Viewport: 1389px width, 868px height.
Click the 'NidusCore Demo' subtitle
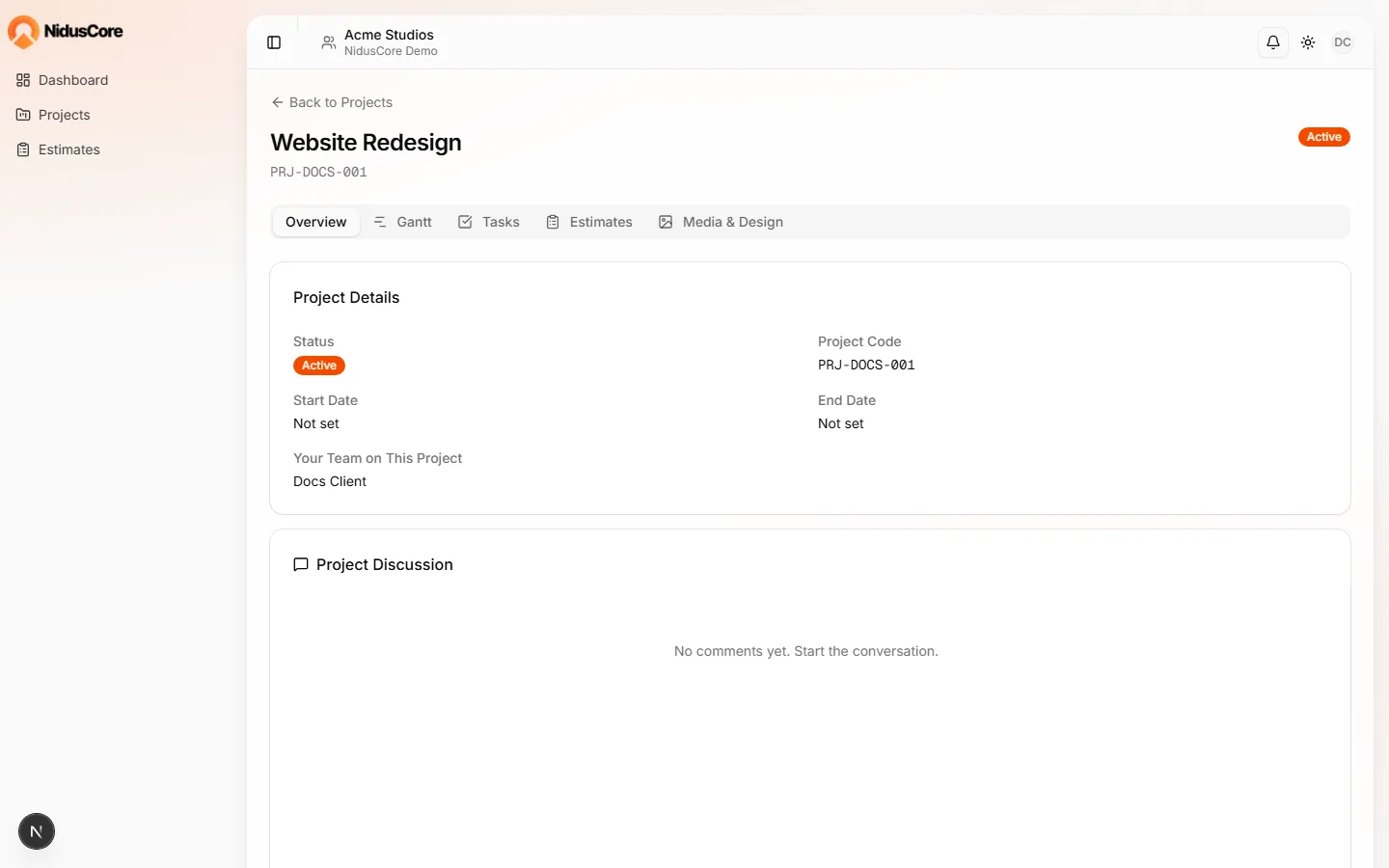point(391,51)
